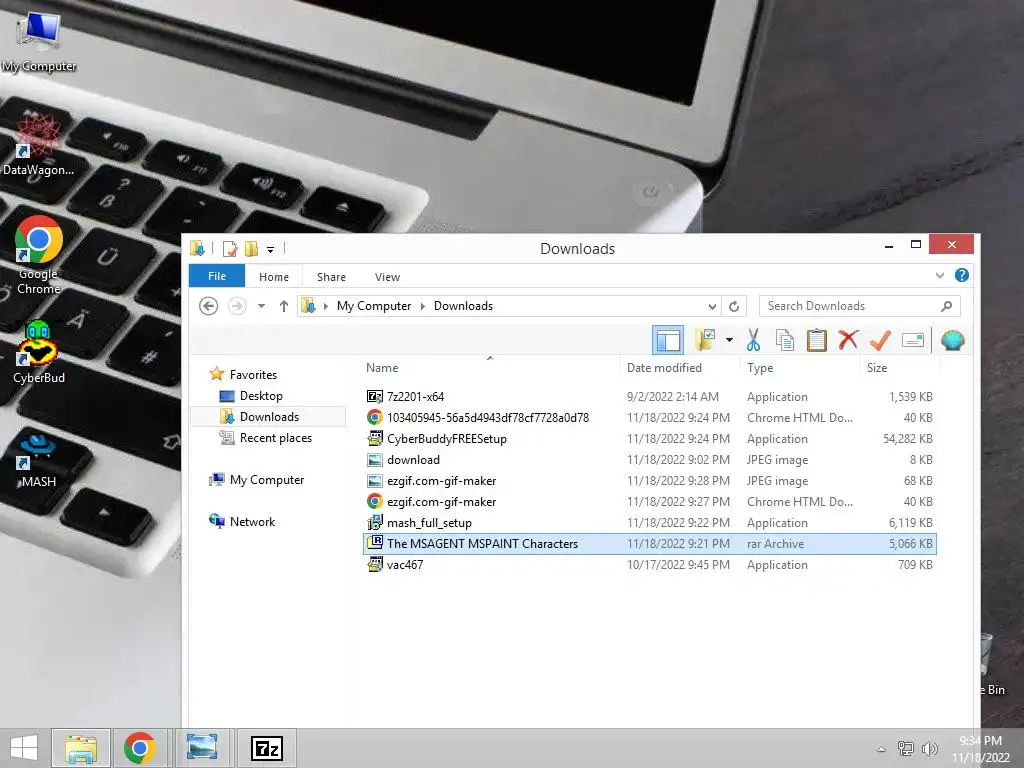Select the My Computer desktop icon
This screenshot has width=1024, height=768.
(x=39, y=41)
